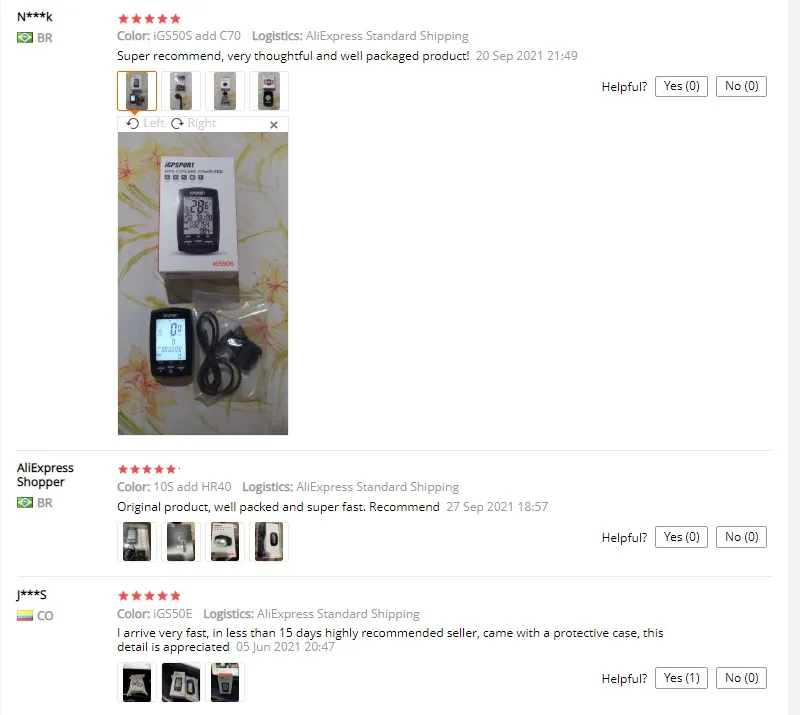Mark N***k's review helpful with Yes (0)
This screenshot has height=715, width=800.
click(681, 86)
